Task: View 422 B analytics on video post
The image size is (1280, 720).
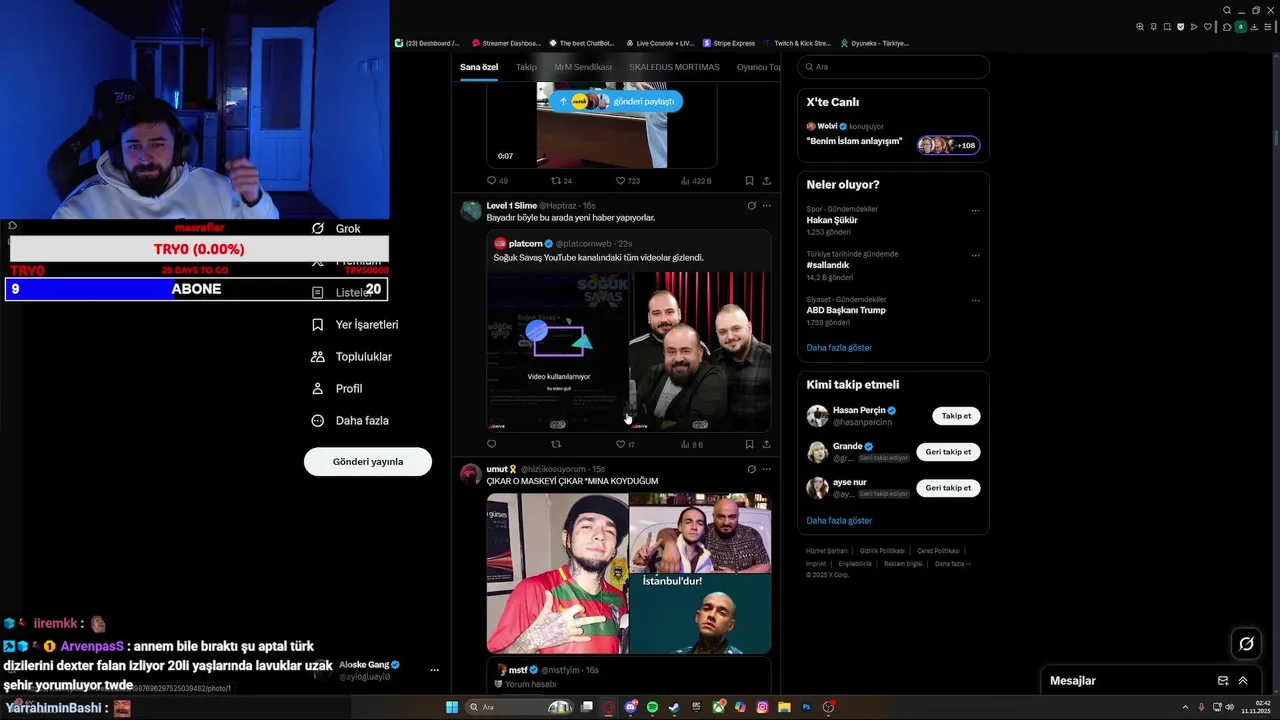Action: [x=696, y=181]
